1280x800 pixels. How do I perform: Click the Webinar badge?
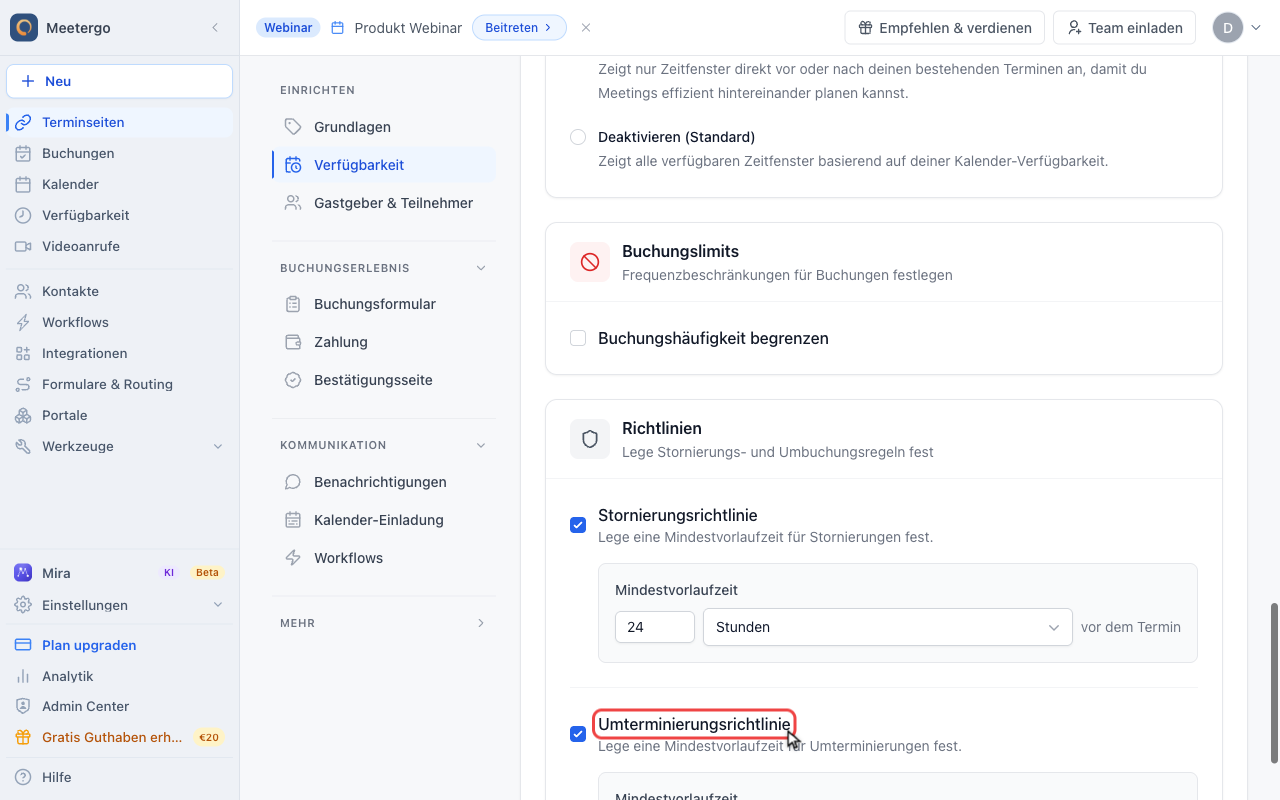288,28
